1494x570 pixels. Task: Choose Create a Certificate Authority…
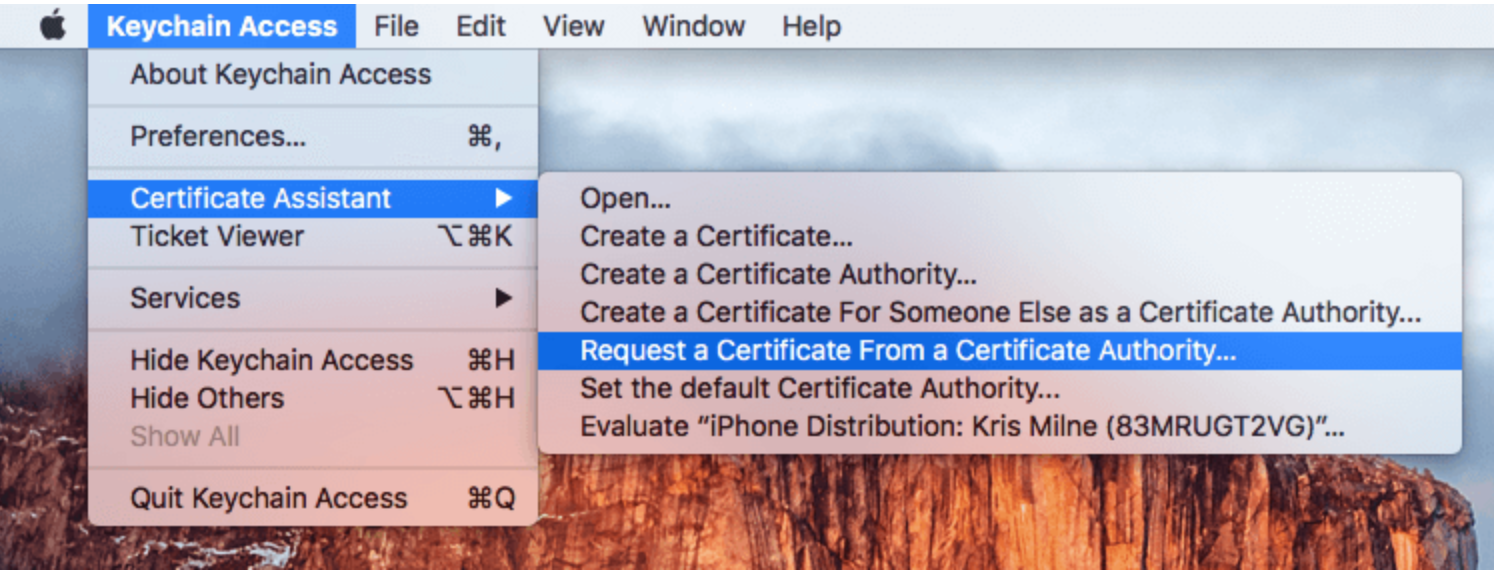pyautogui.click(x=1000, y=275)
